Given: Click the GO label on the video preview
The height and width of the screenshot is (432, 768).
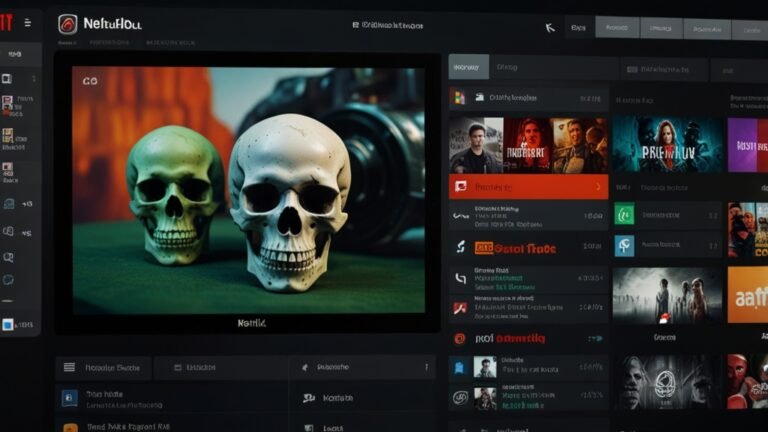Looking at the screenshot, I should [x=90, y=81].
